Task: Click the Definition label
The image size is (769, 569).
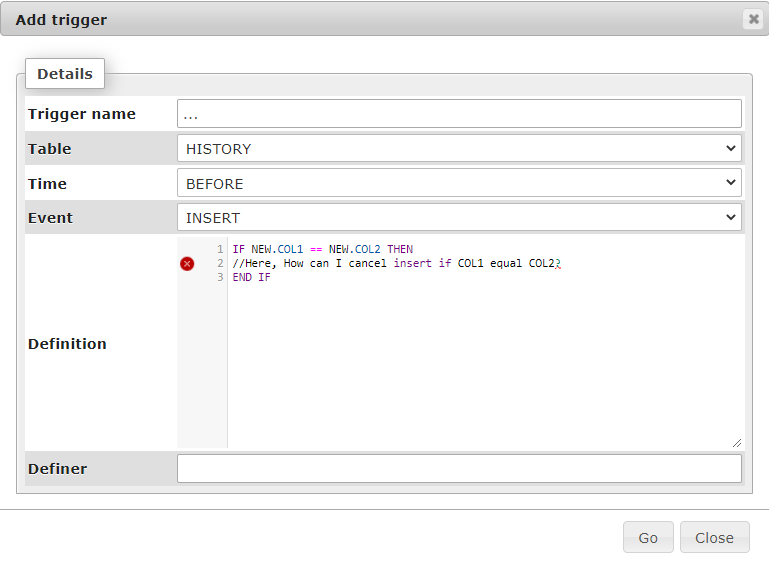Action: pyautogui.click(x=67, y=343)
